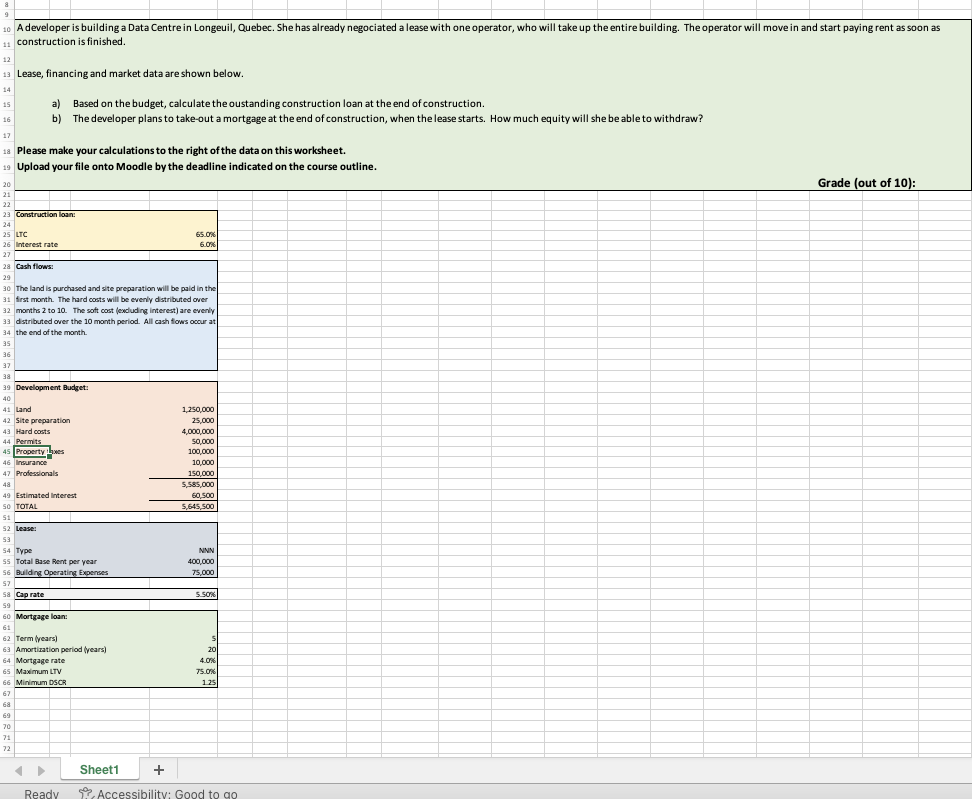The image size is (972, 799).
Task: Click the 'Accessibility: Good to go' status
Action: click(x=167, y=794)
